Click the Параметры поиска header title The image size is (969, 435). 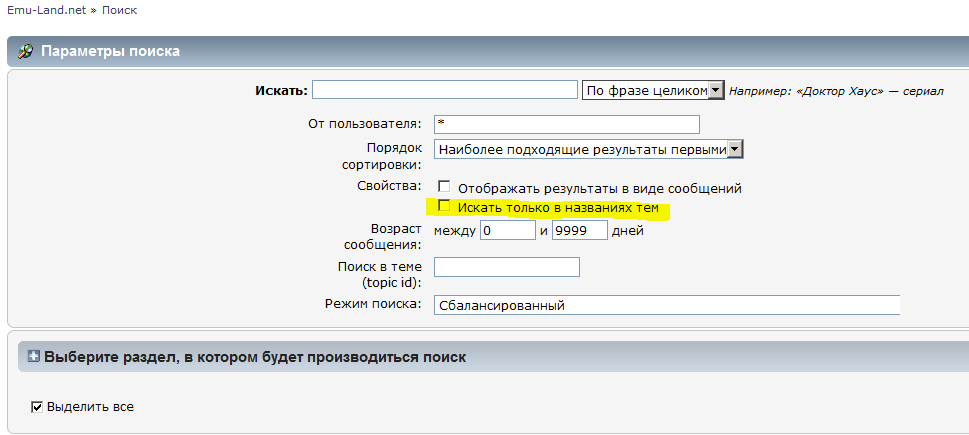click(110, 51)
